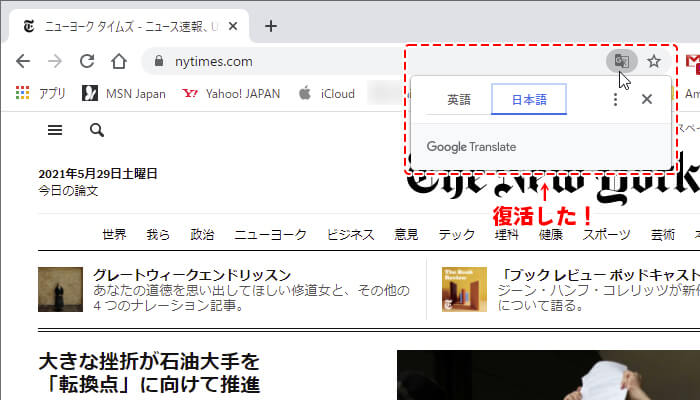Click the forward navigation arrow

[55, 61]
